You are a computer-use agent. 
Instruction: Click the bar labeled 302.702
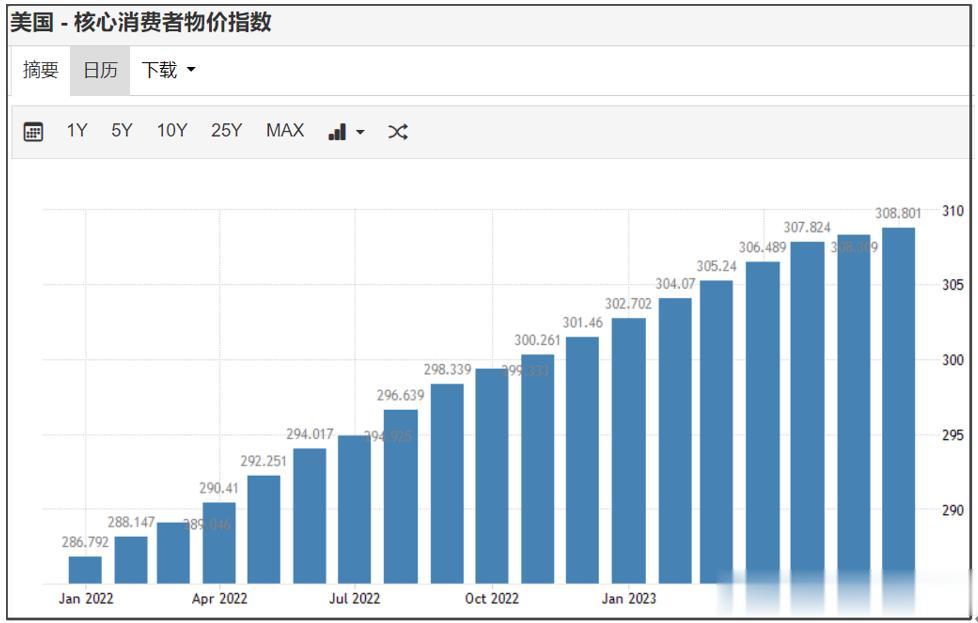coord(629,451)
